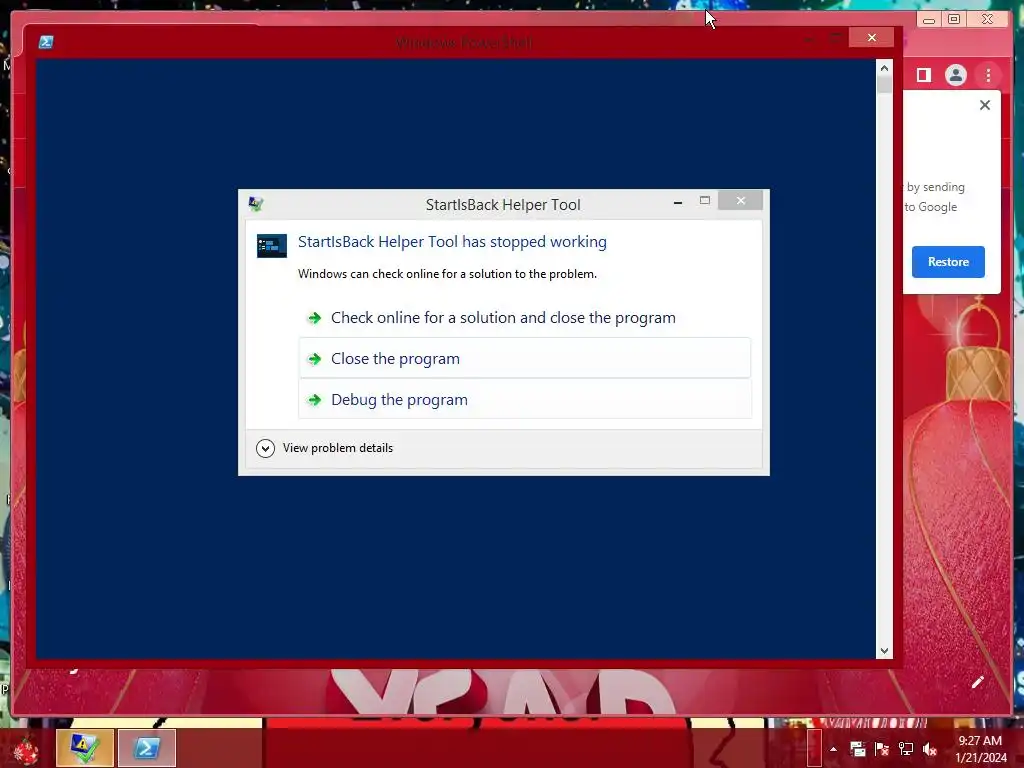Image resolution: width=1024 pixels, height=768 pixels.
Task: Open Chrome profile avatar menu
Action: [955, 75]
